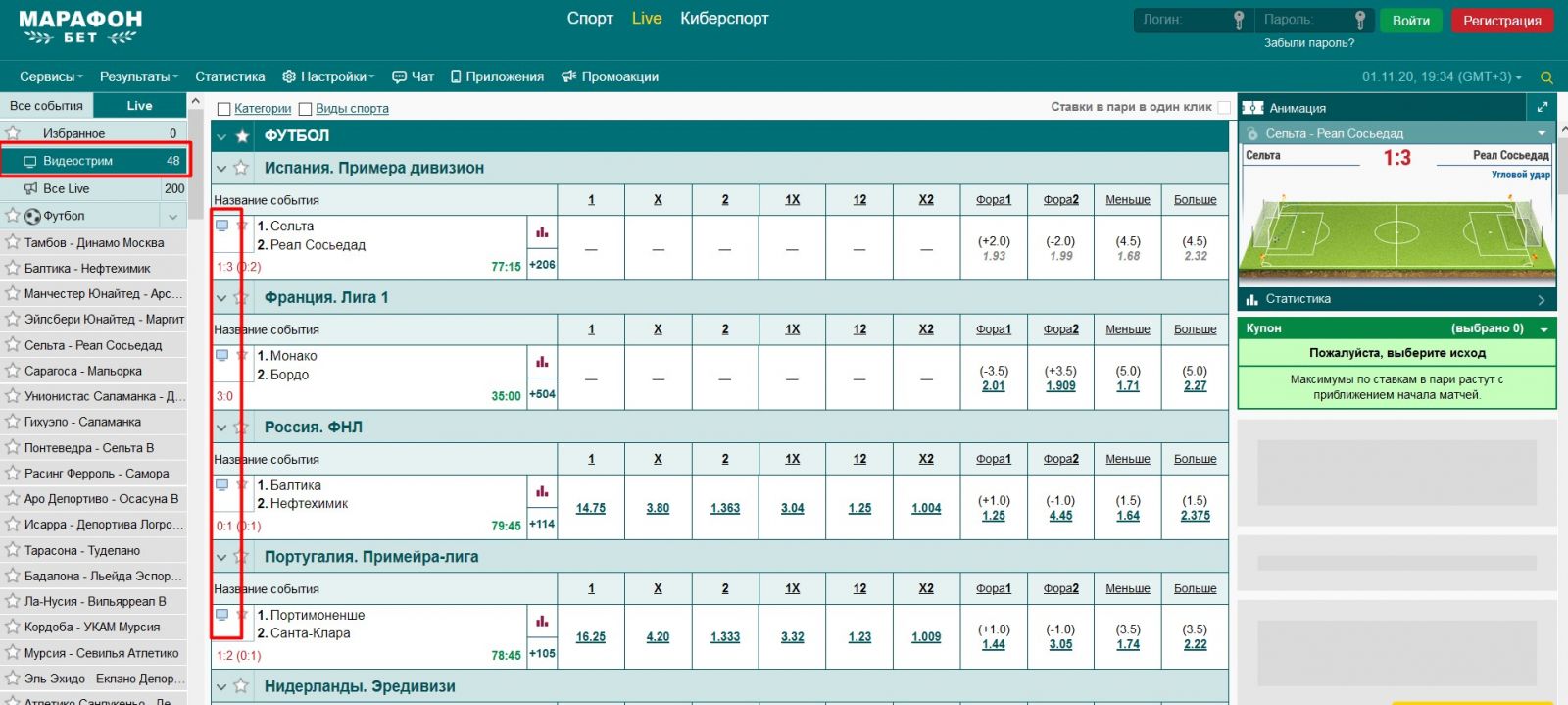Screen dimensions: 1568x705
Task: Toggle the Виды спорта checkbox
Action: (306, 109)
